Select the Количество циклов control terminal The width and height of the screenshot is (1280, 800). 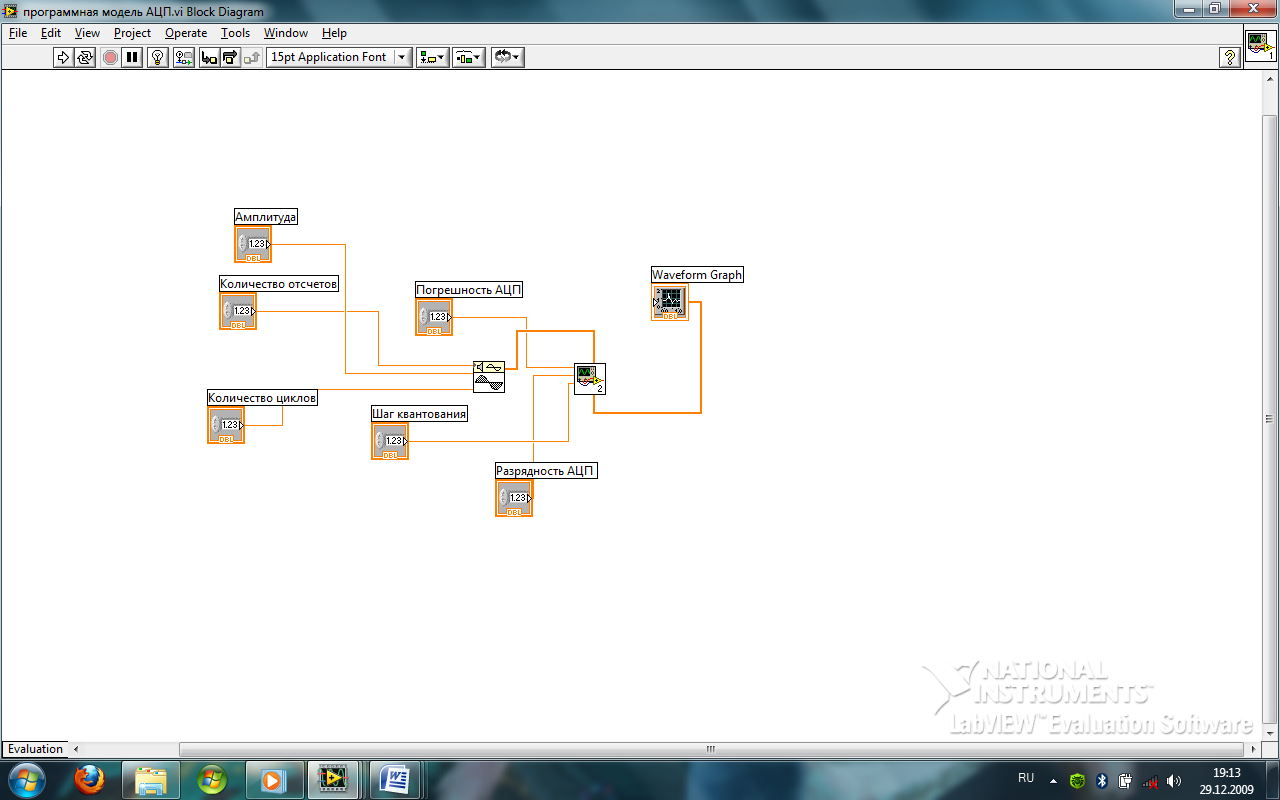226,425
